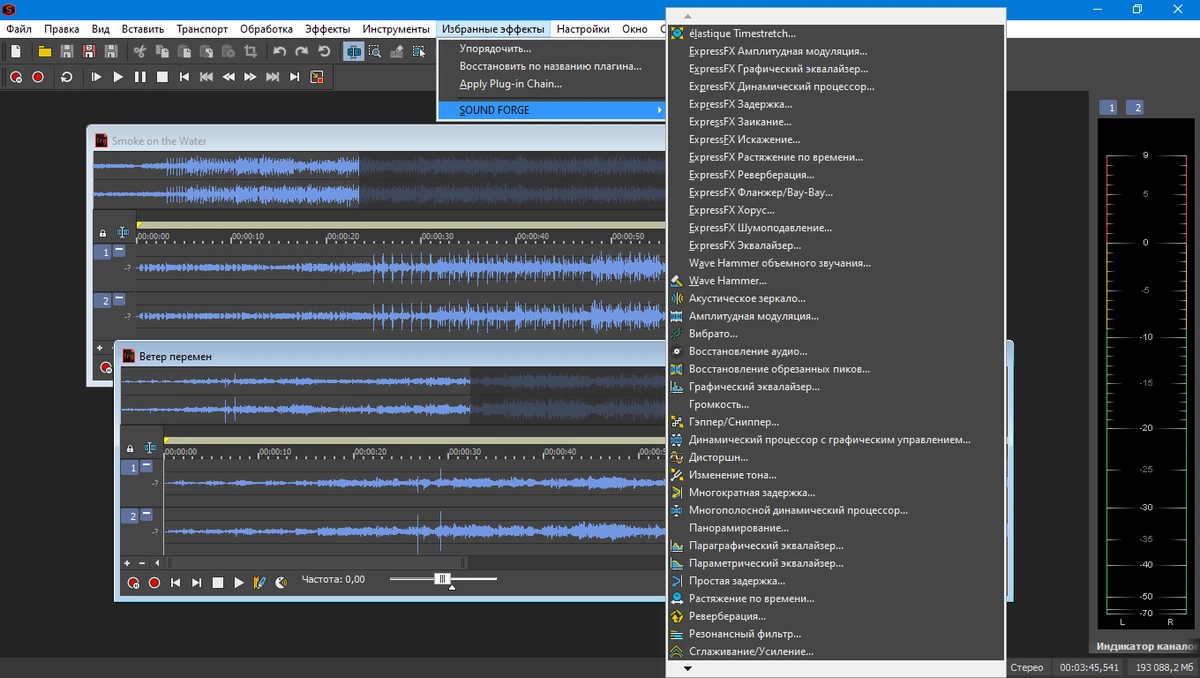Create a new file from toolbar
Viewport: 1200px width, 678px height.
[15, 51]
